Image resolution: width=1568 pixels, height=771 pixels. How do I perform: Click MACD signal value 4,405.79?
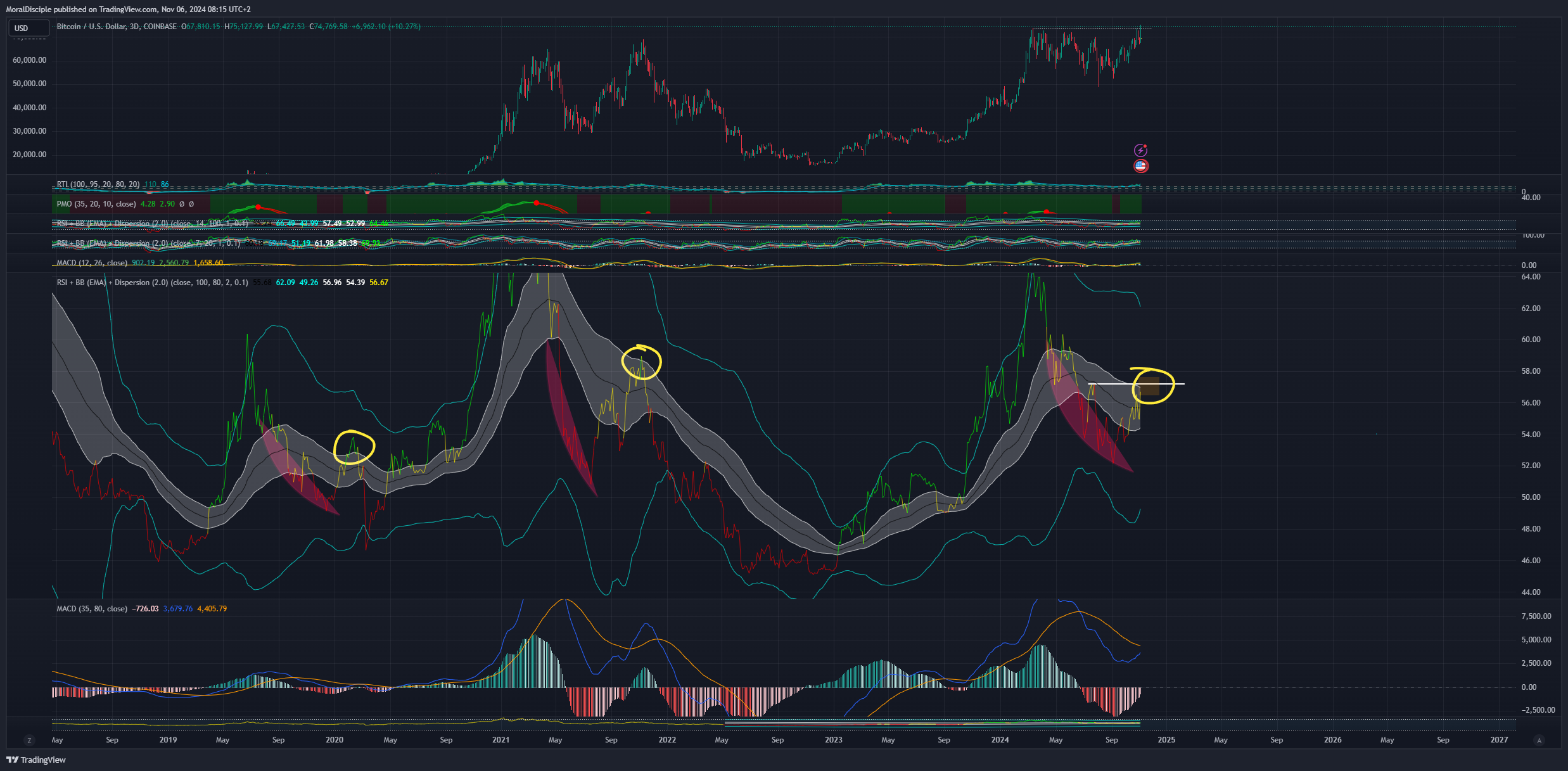tap(212, 609)
